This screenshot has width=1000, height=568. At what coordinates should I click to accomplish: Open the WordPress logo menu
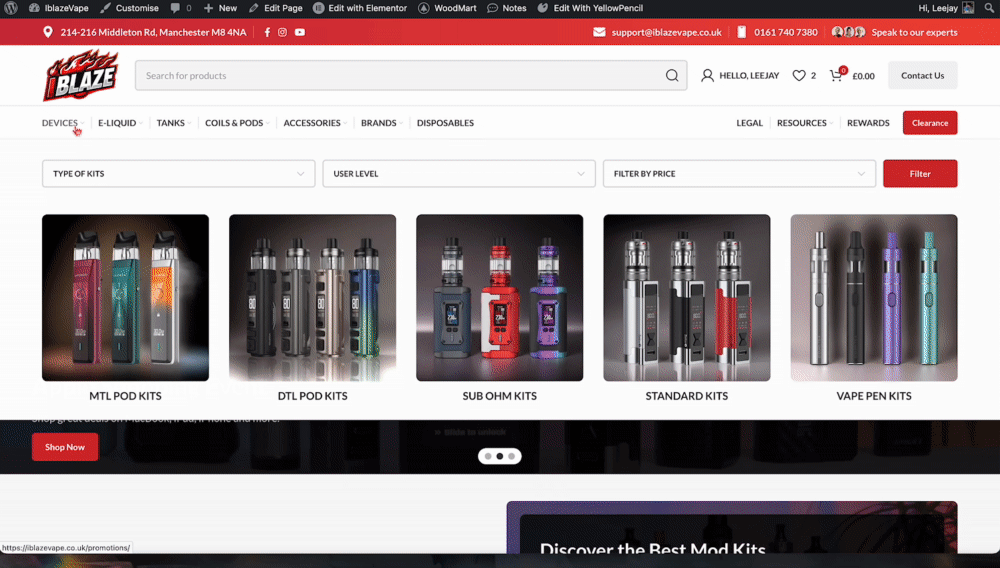tap(11, 8)
